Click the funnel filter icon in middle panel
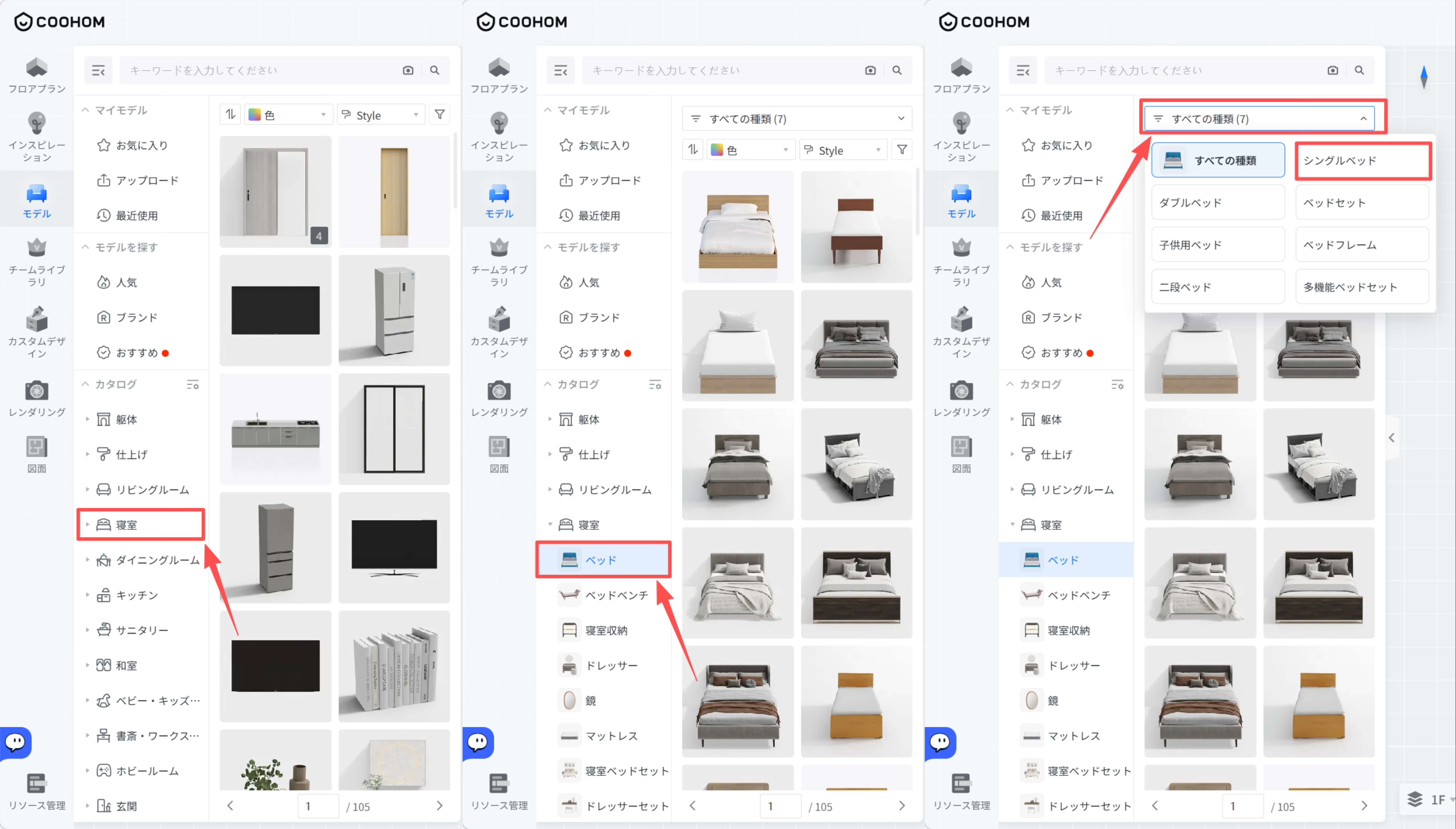 [902, 150]
